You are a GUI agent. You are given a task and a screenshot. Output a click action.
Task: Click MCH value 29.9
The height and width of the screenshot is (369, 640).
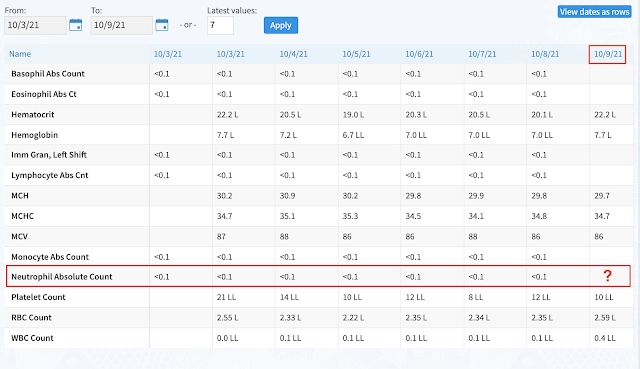pyautogui.click(x=476, y=196)
